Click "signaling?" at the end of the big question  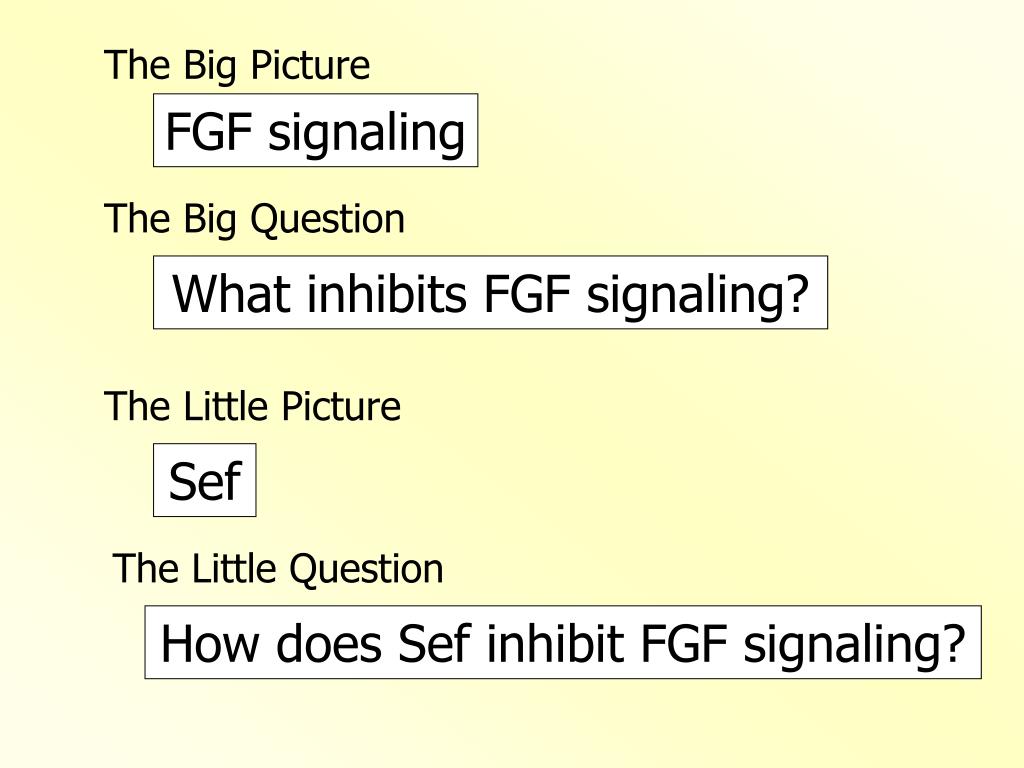point(698,296)
